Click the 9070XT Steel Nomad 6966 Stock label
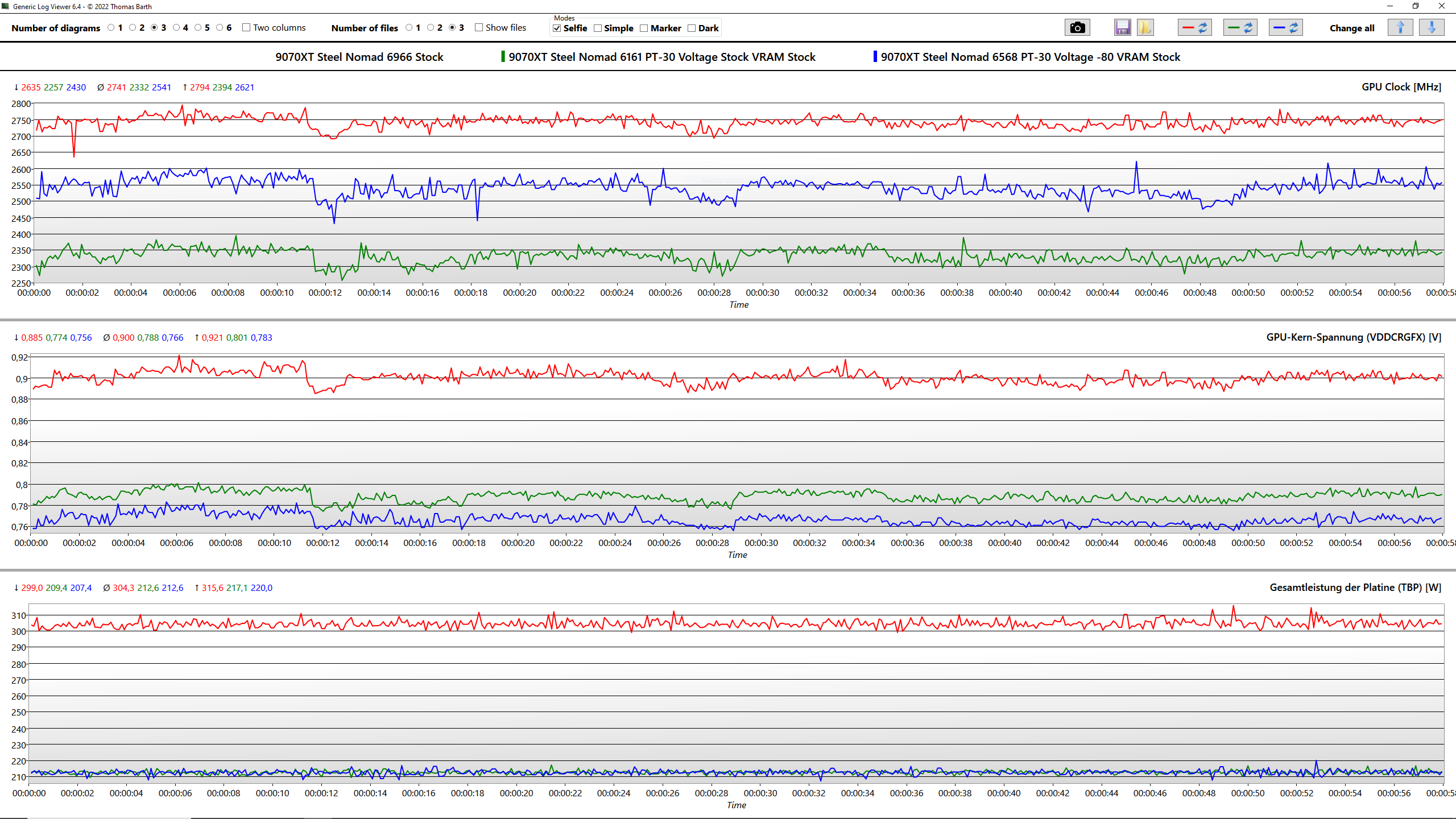The image size is (1456, 819). coord(359,57)
